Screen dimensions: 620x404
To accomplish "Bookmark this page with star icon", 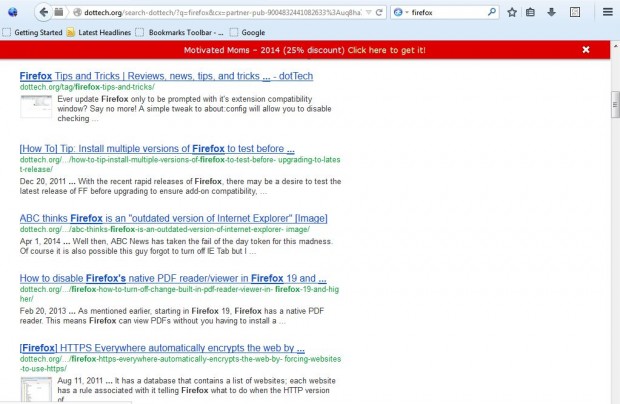I will 512,12.
